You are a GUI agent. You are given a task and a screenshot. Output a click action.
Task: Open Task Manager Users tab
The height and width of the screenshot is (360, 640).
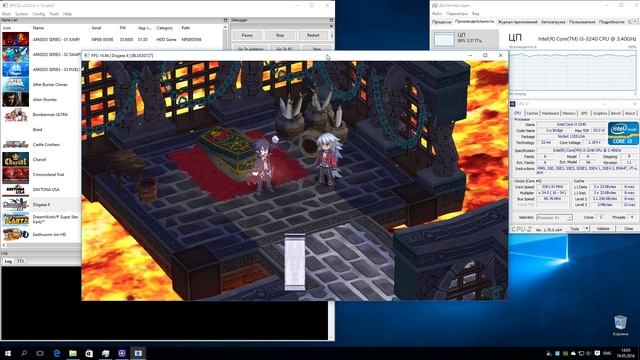pyautogui.click(x=582, y=22)
